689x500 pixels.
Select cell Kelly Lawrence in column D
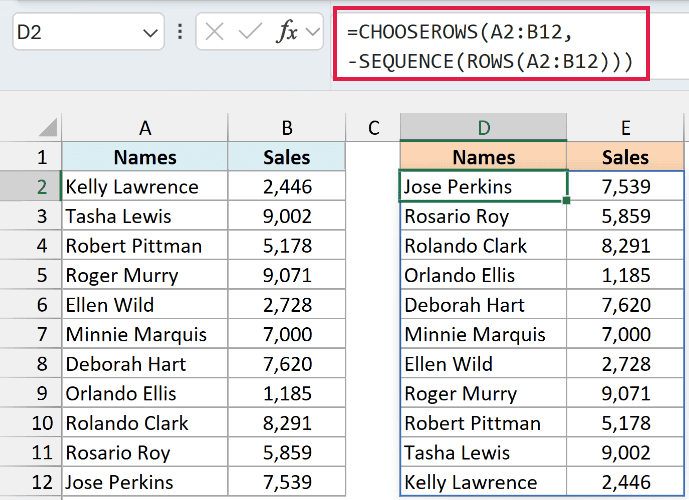[483, 482]
